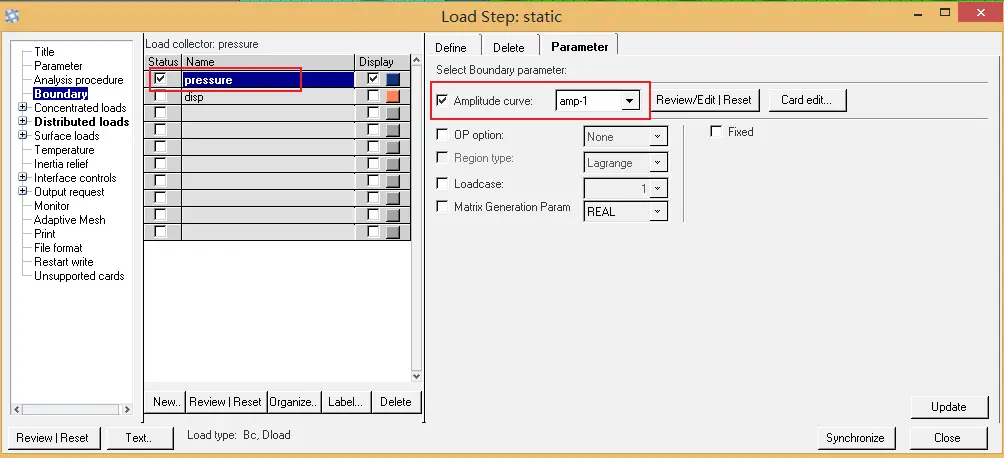Open blue color swatch for pressure collector

393,79
